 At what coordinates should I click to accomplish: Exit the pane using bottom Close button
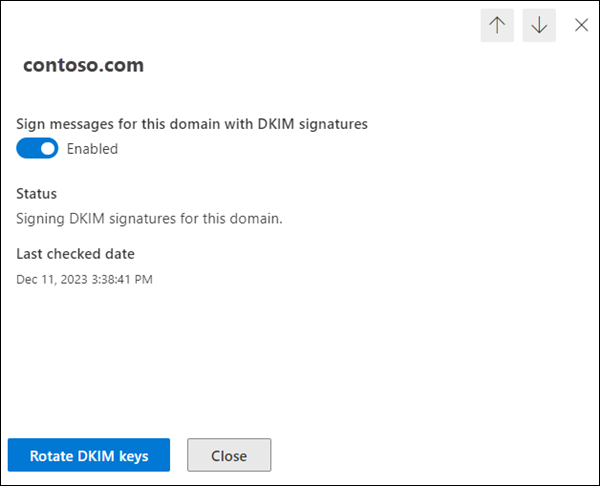[x=229, y=455]
